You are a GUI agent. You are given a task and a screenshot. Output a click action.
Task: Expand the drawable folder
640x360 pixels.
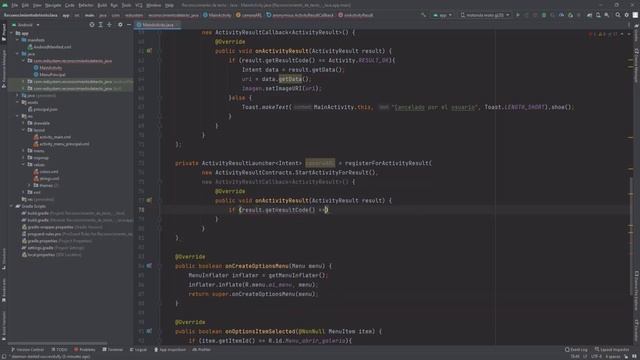(24, 123)
